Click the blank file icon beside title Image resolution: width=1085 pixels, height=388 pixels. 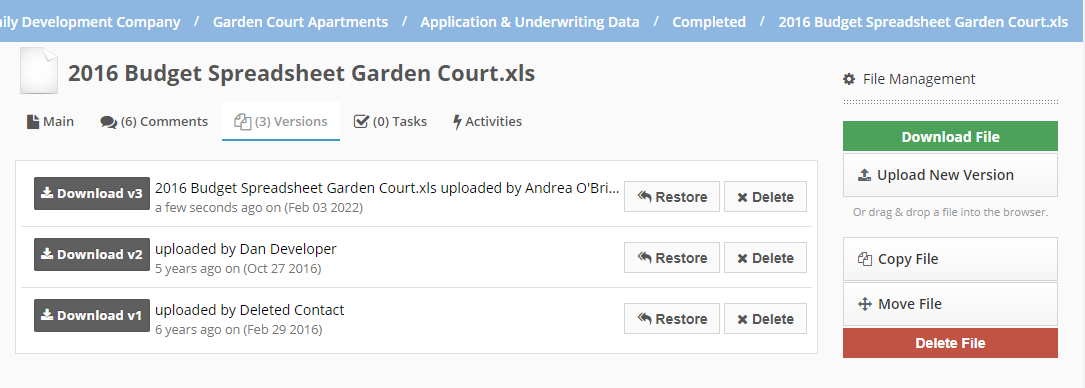(39, 71)
